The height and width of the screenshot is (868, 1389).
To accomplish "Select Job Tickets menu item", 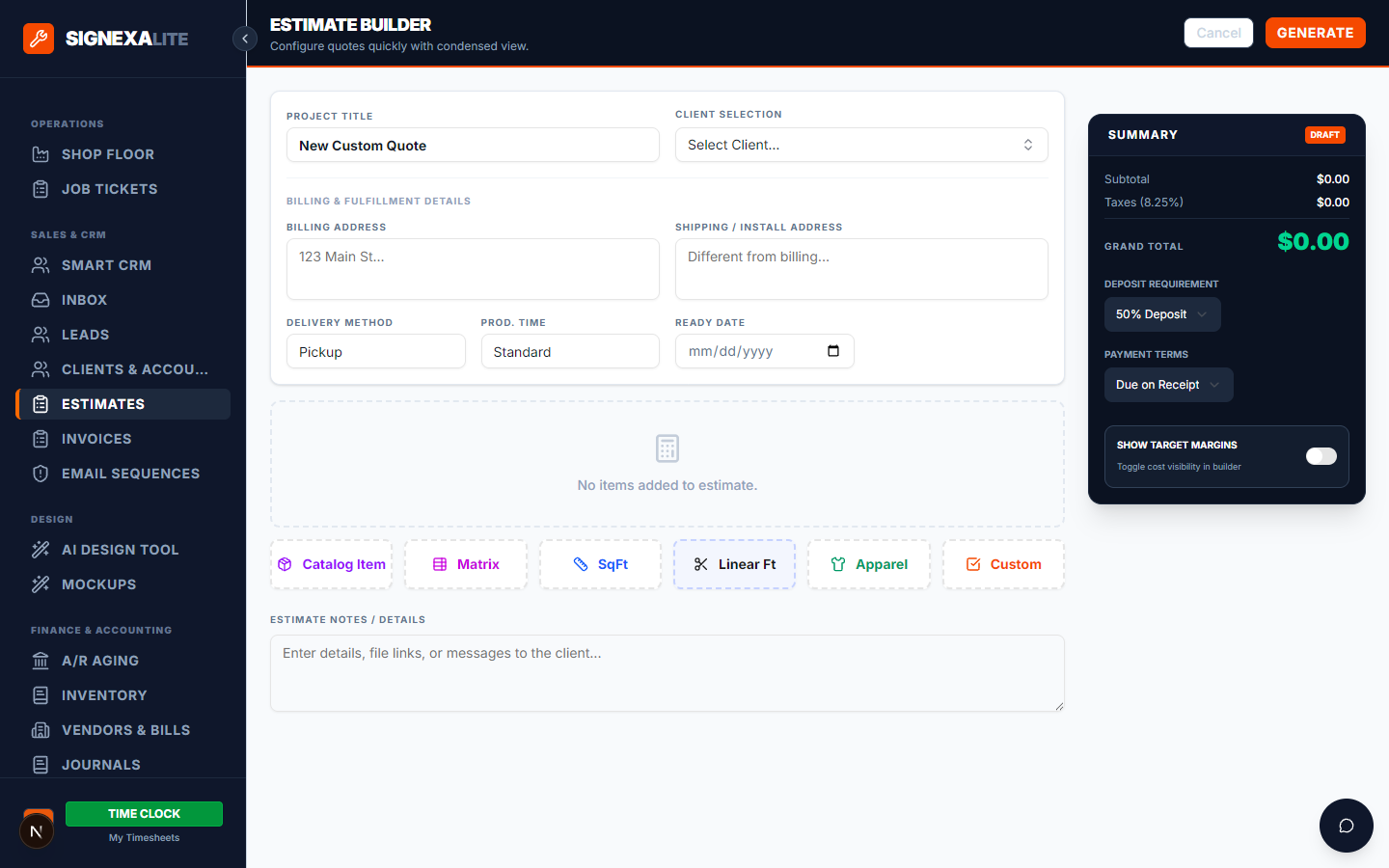I will pyautogui.click(x=109, y=189).
